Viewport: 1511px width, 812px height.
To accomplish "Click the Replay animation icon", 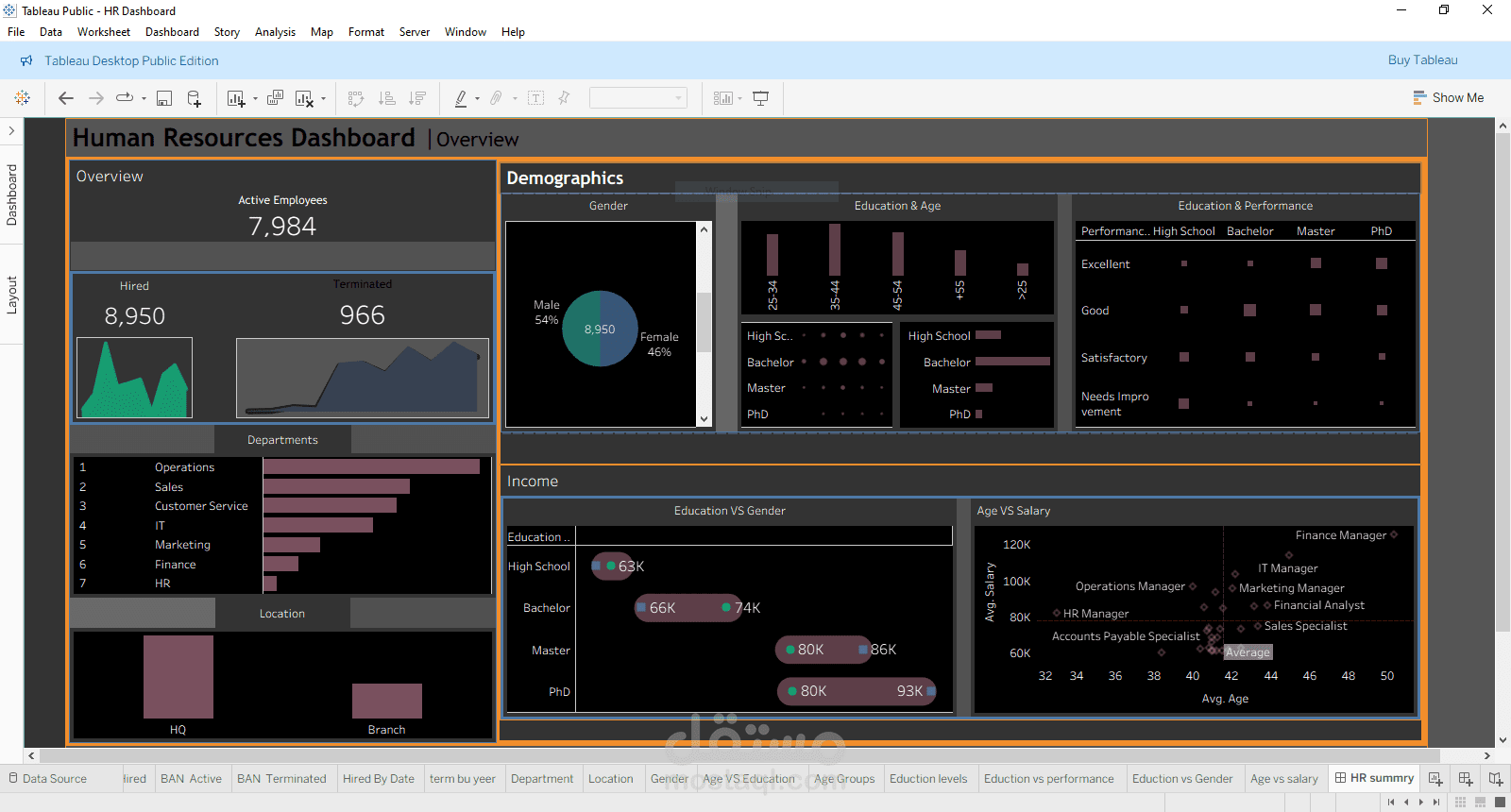I will coord(125,98).
